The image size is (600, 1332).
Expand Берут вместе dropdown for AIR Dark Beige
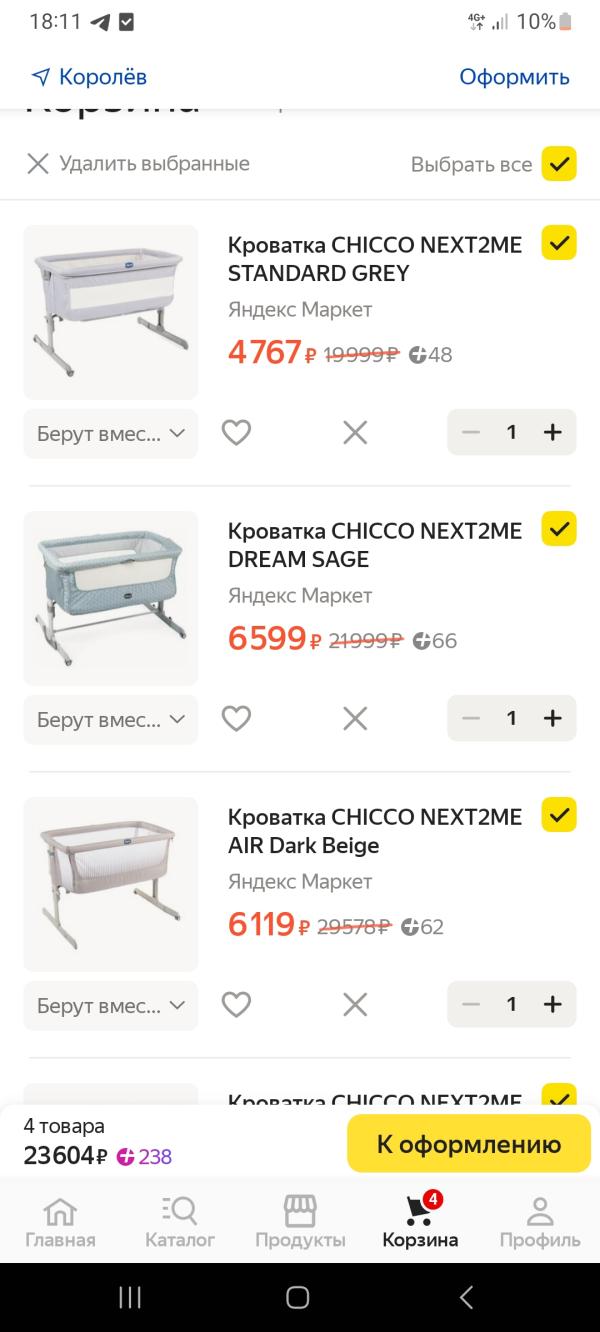pos(111,1005)
